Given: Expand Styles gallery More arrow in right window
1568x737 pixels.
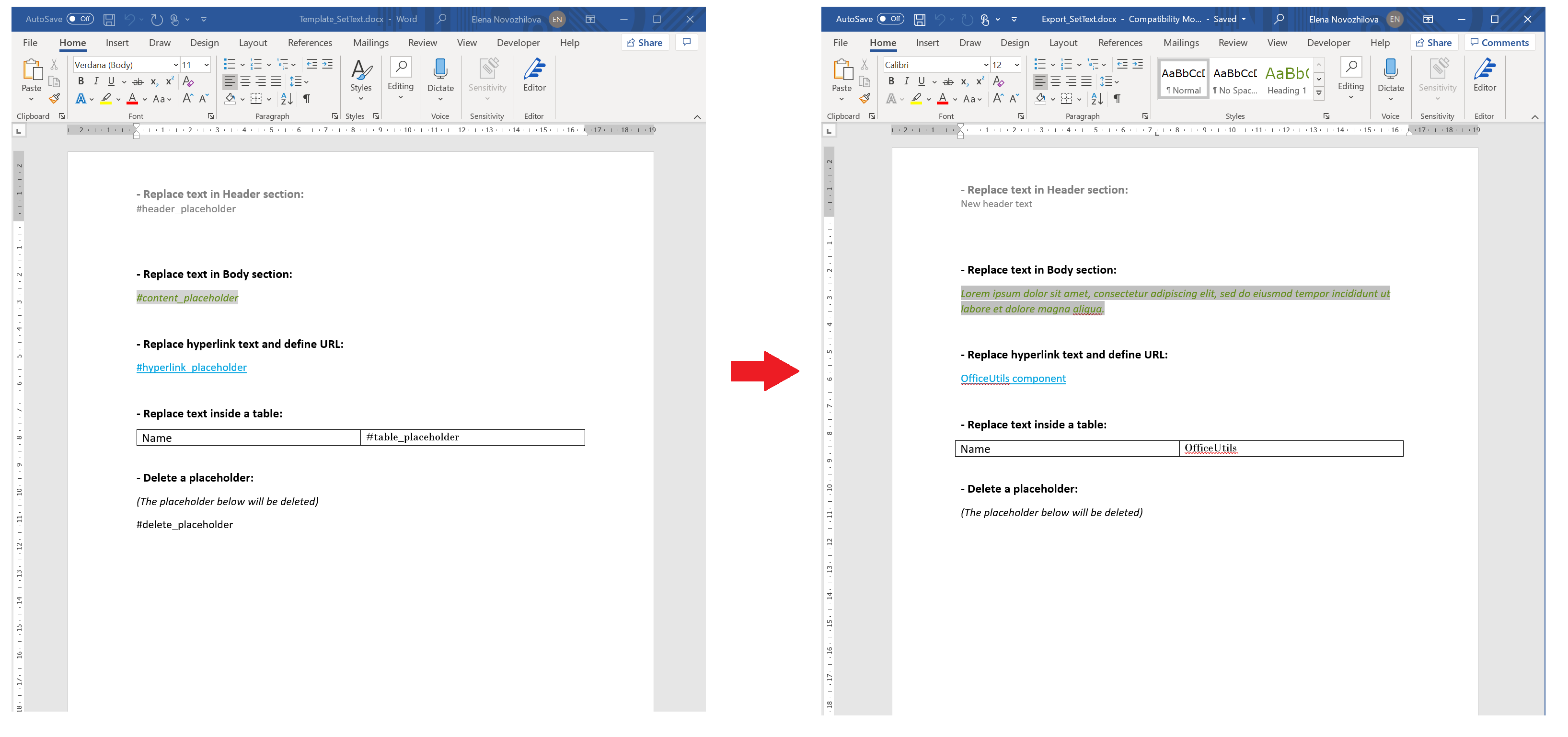Looking at the screenshot, I should tap(1319, 93).
